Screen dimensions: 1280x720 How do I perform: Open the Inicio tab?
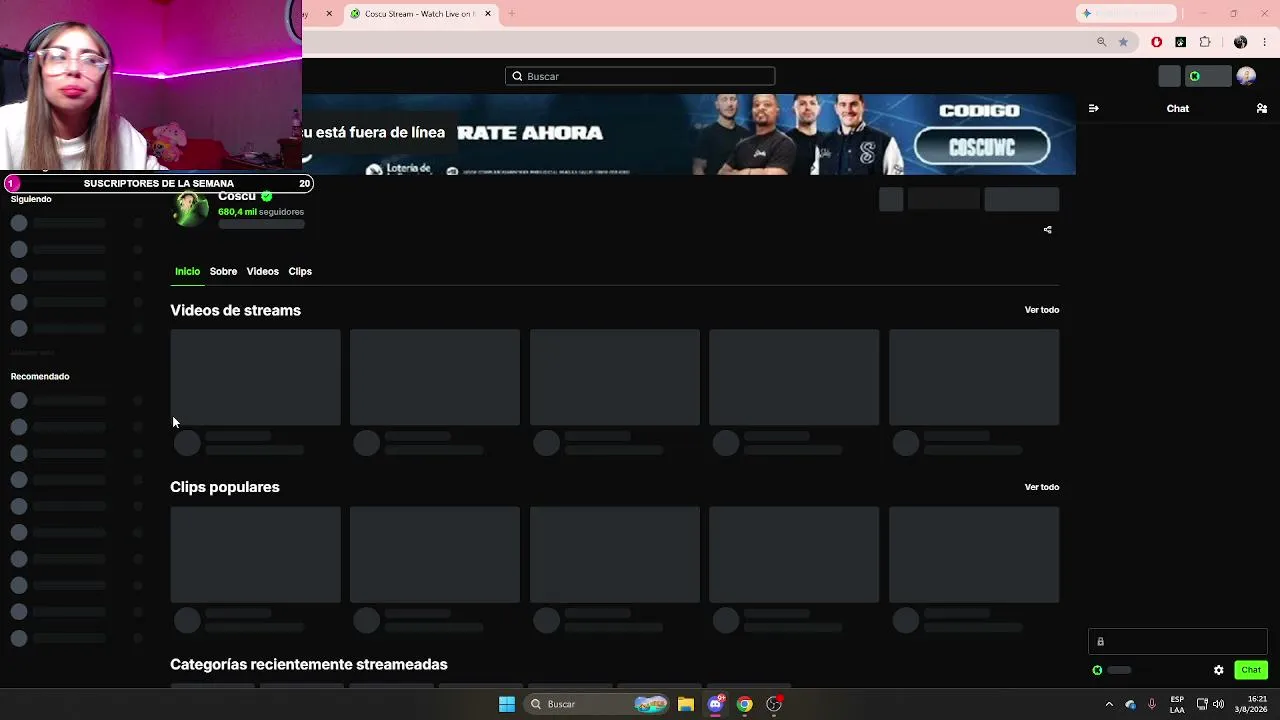(187, 272)
